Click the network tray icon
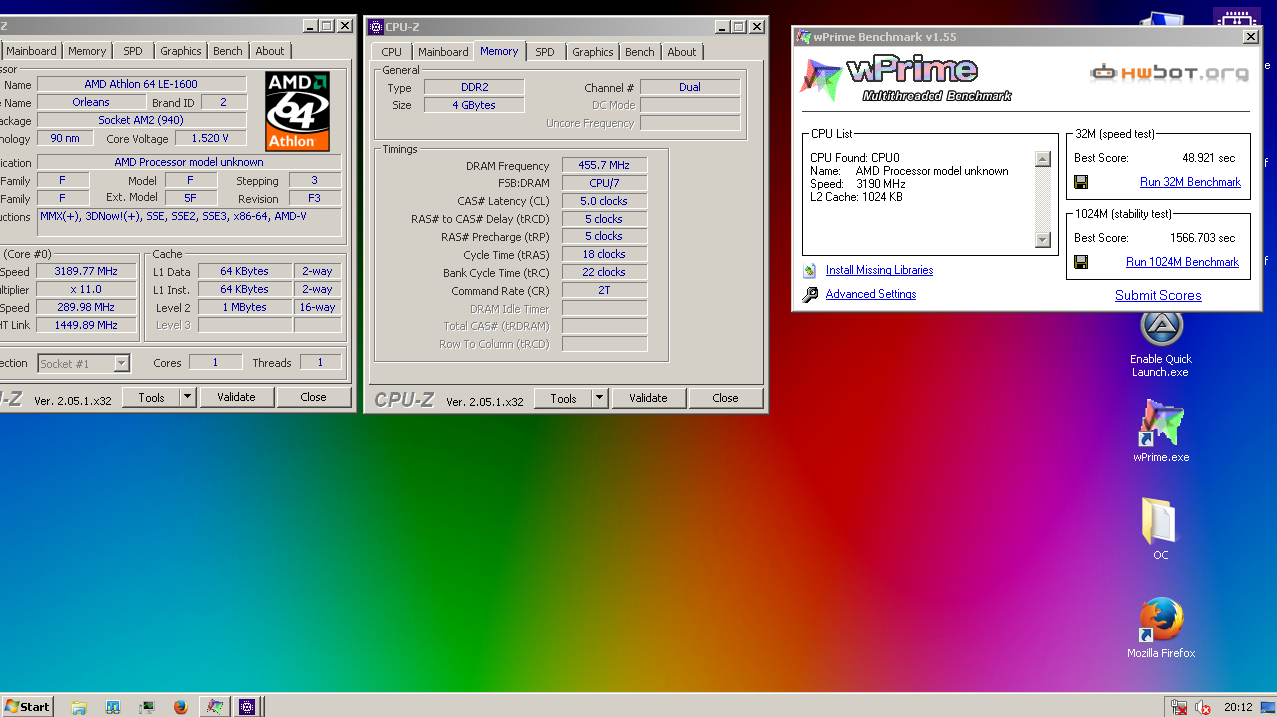1277x717 pixels. (x=1180, y=707)
